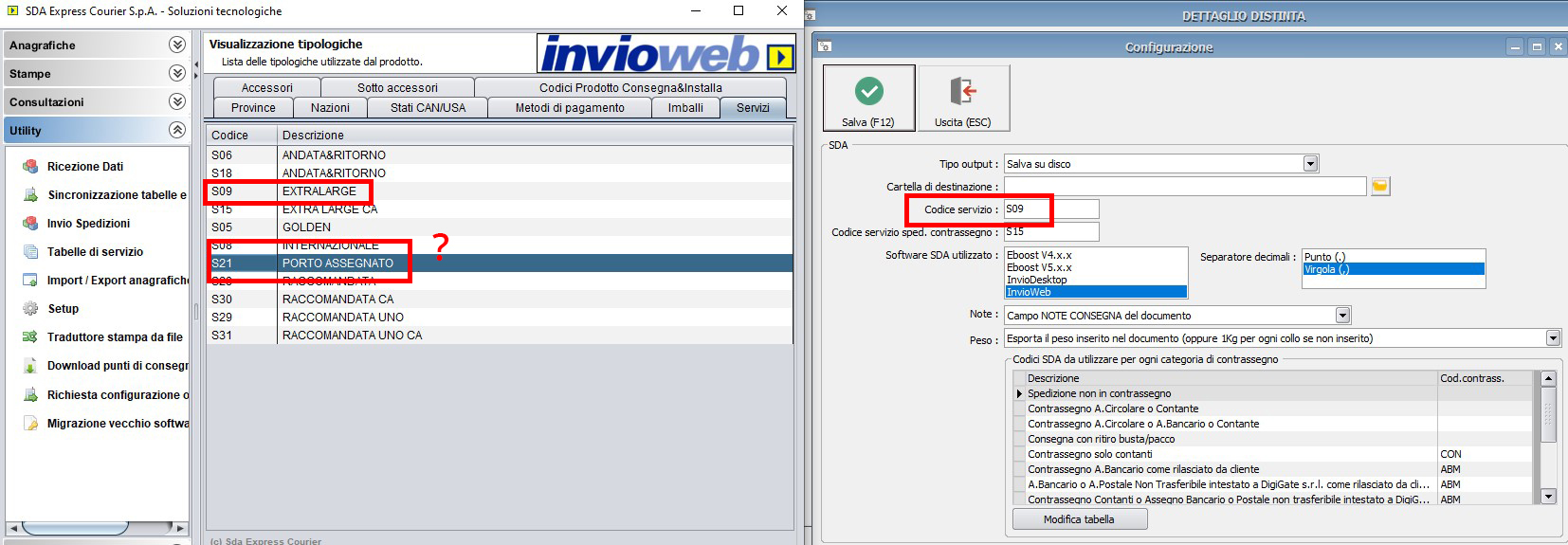Click Migrazione vecchio software icon

30,424
